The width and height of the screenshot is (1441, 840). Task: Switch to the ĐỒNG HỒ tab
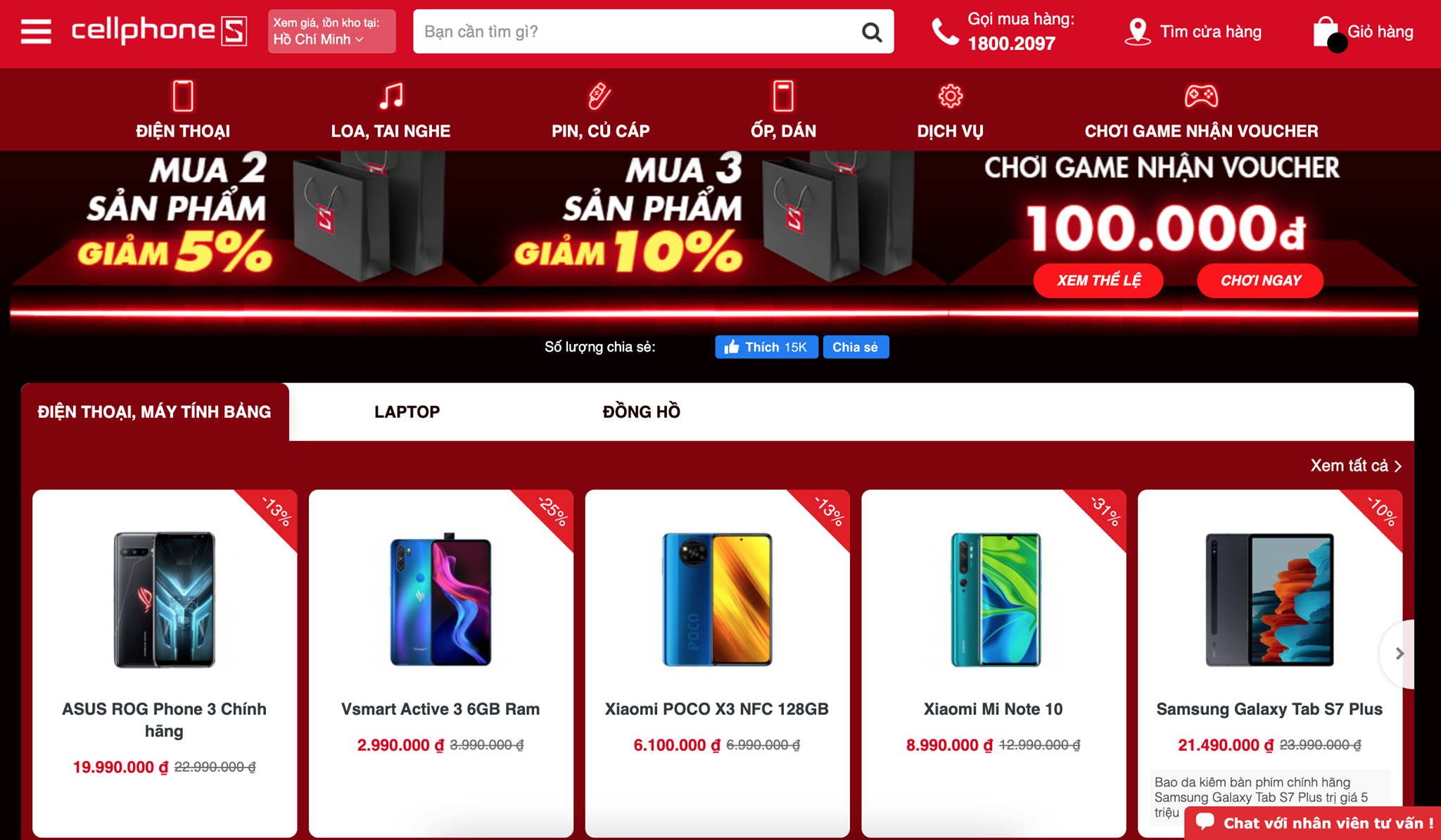[x=641, y=412]
